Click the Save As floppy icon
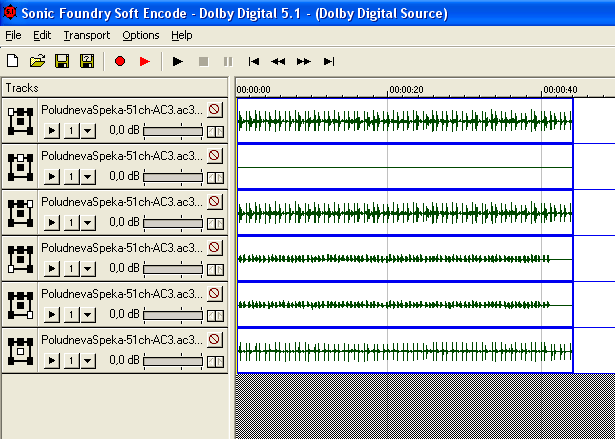615x439 pixels. tap(87, 61)
